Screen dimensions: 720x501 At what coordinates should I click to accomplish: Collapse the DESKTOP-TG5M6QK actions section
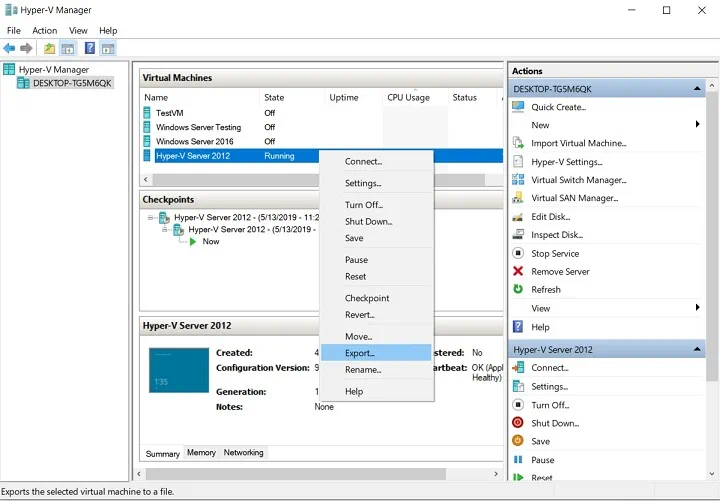(x=697, y=89)
